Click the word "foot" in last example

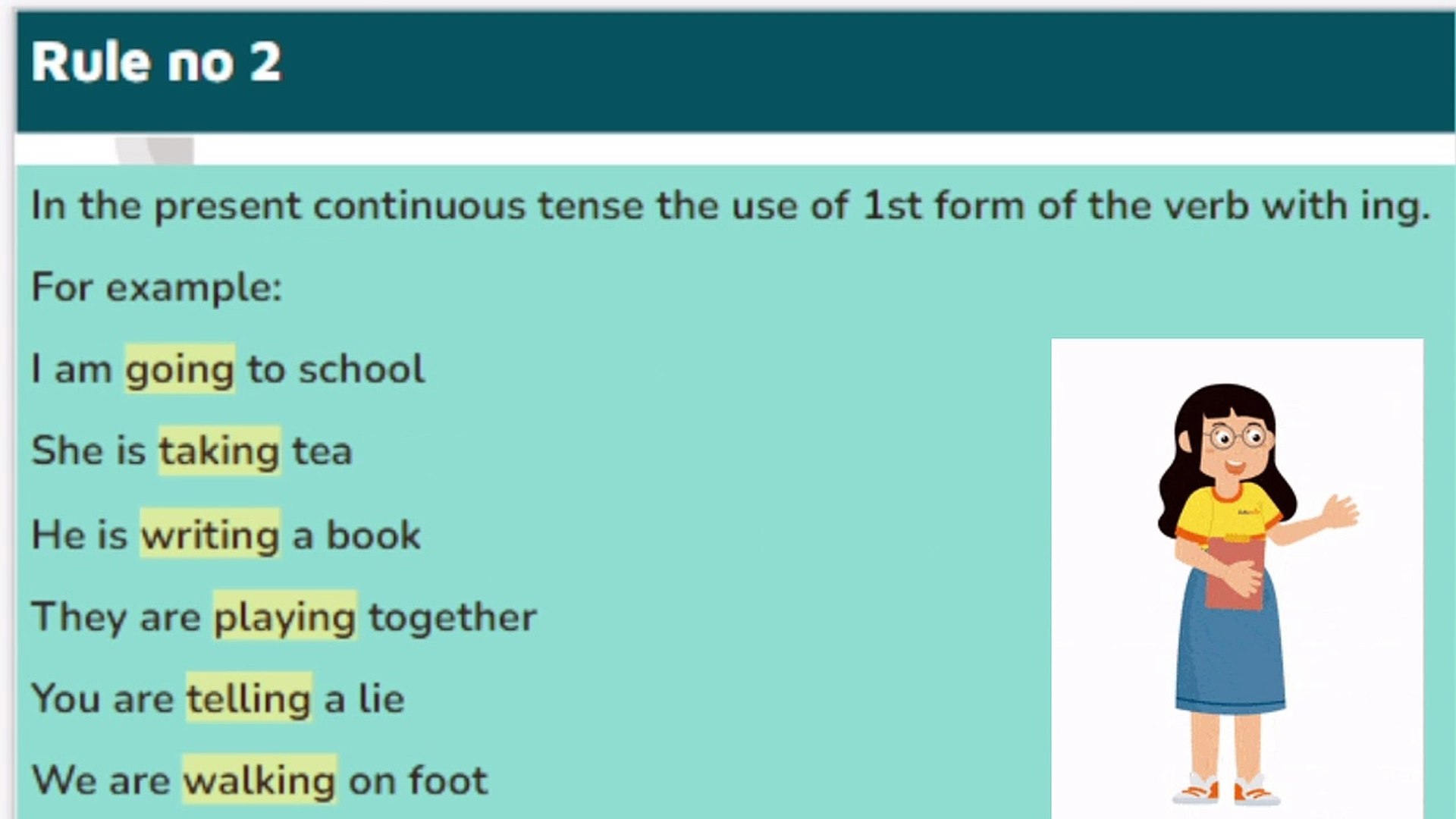click(x=448, y=780)
